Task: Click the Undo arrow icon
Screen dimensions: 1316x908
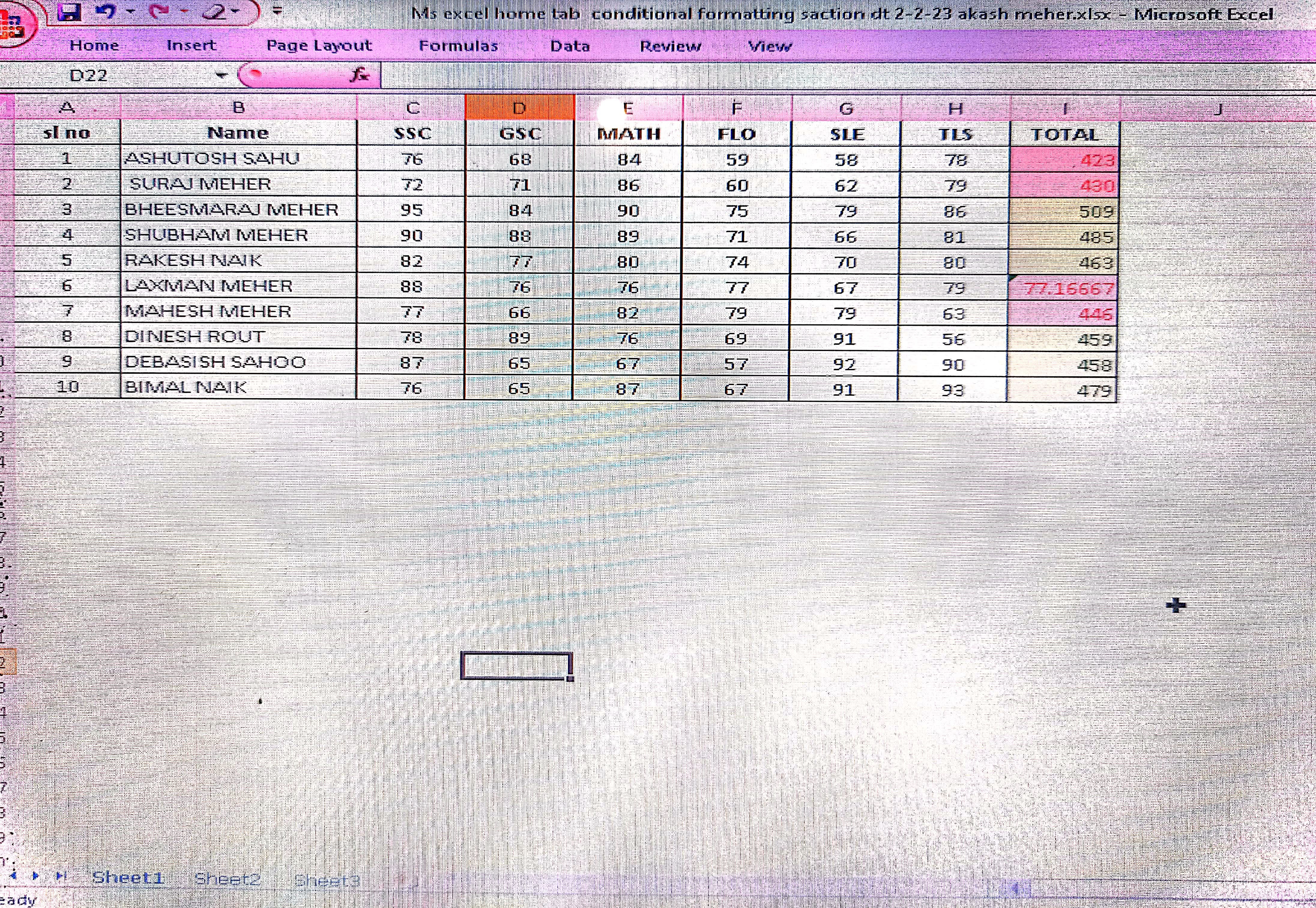Action: point(105,11)
